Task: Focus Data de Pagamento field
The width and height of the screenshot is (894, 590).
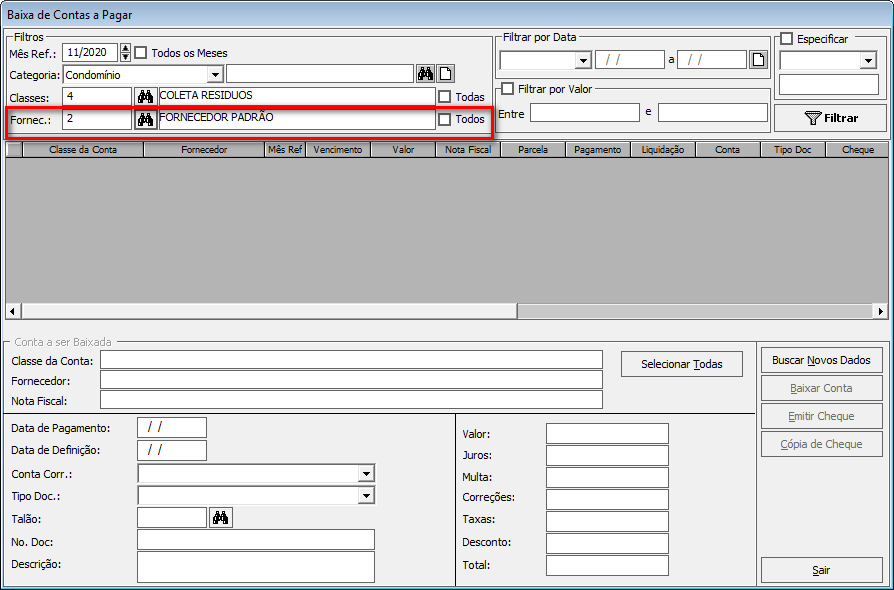Action: (172, 428)
